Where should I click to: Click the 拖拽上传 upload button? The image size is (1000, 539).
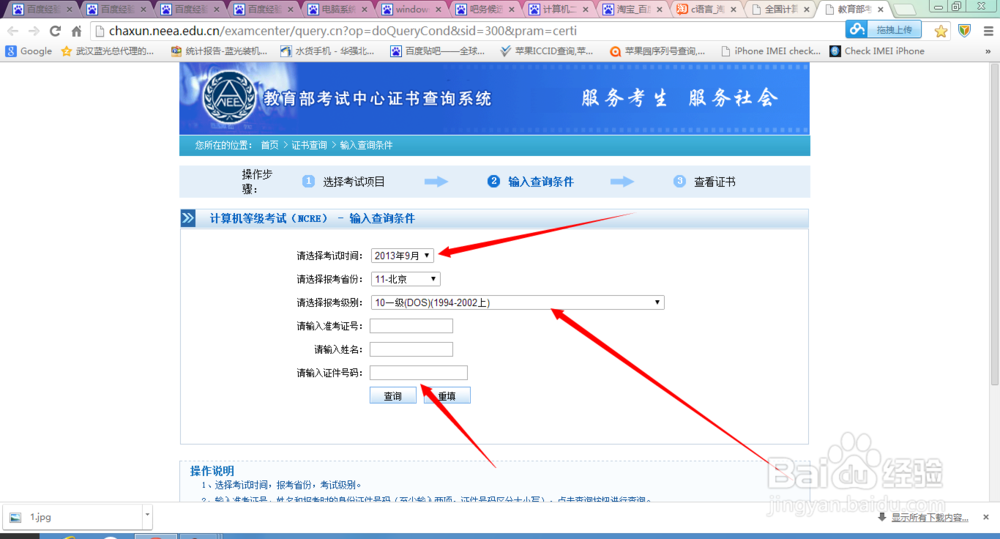[894, 29]
